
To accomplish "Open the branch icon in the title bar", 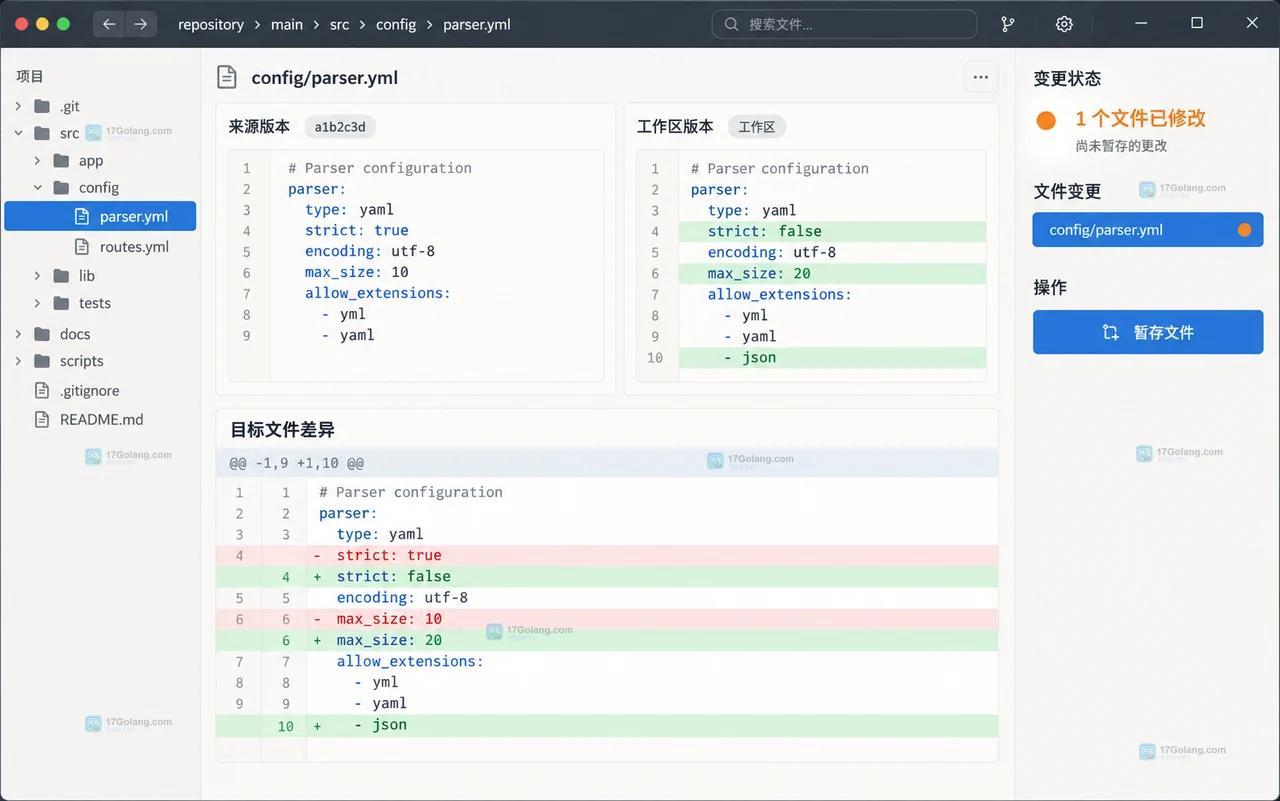I will click(x=1008, y=24).
